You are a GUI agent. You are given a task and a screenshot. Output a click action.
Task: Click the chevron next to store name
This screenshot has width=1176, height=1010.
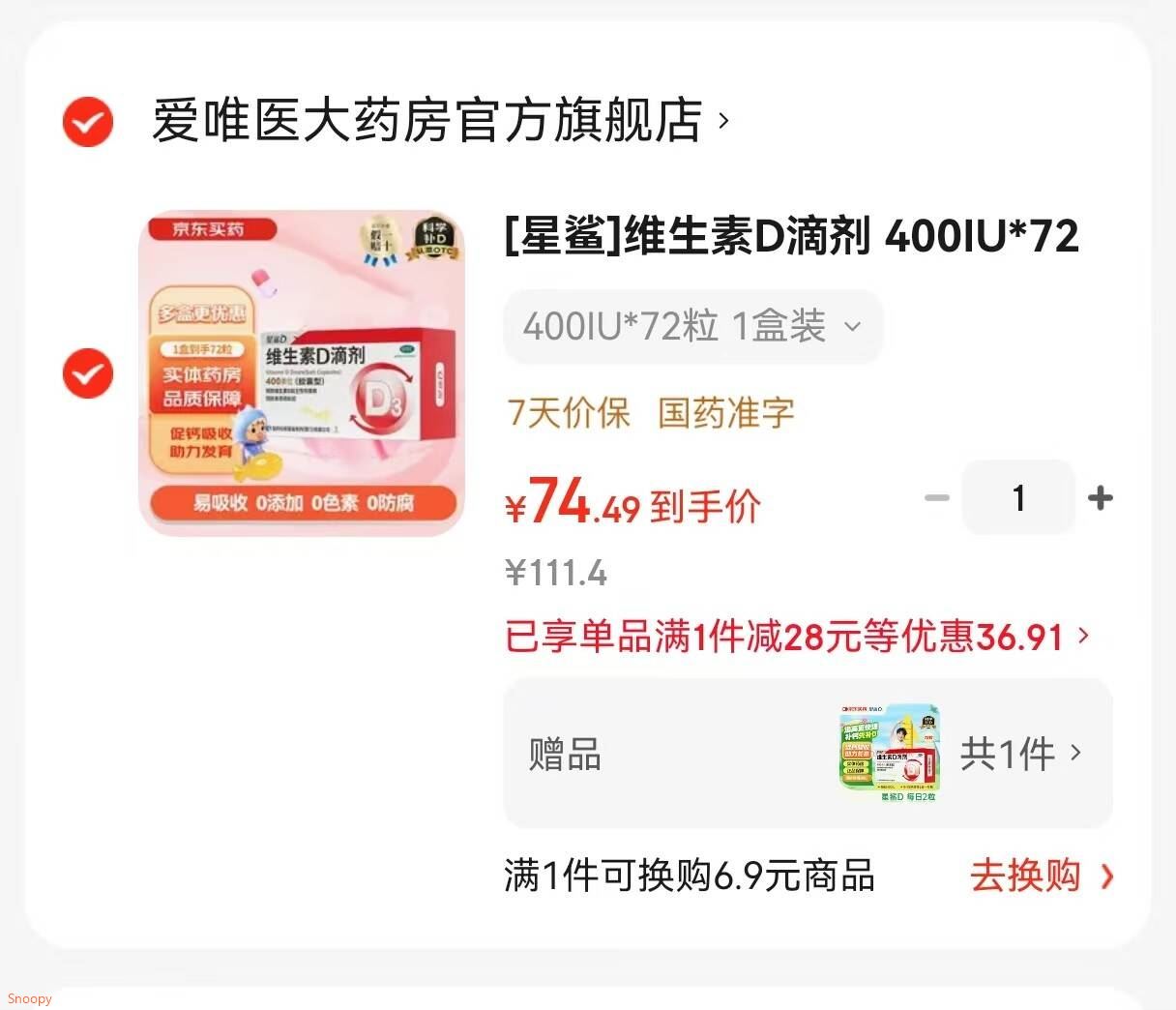723,122
